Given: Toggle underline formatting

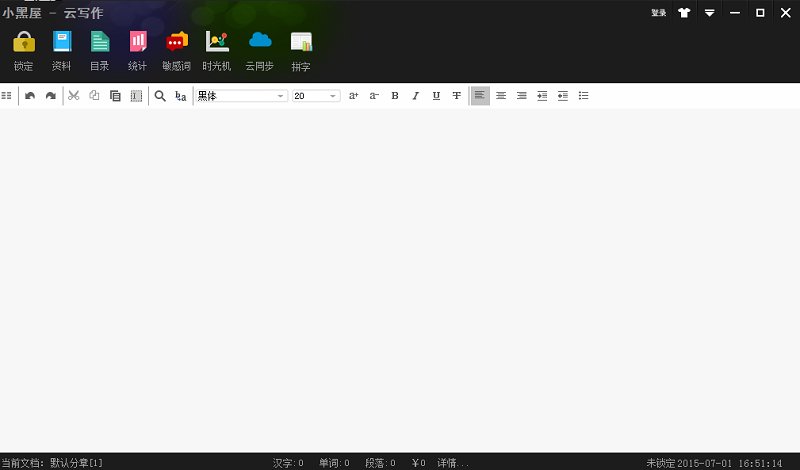Looking at the screenshot, I should point(436,96).
